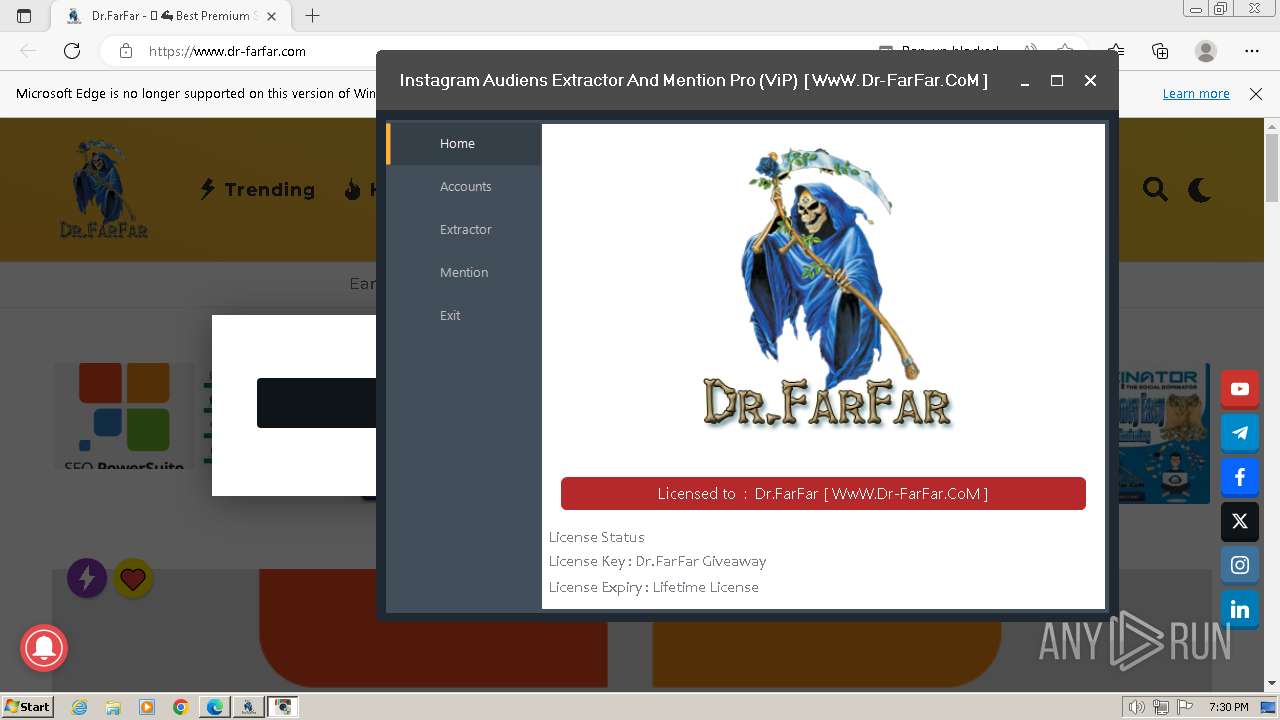Viewport: 1280px width, 720px height.
Task: Open the Windows Start menu
Action: coord(27,707)
